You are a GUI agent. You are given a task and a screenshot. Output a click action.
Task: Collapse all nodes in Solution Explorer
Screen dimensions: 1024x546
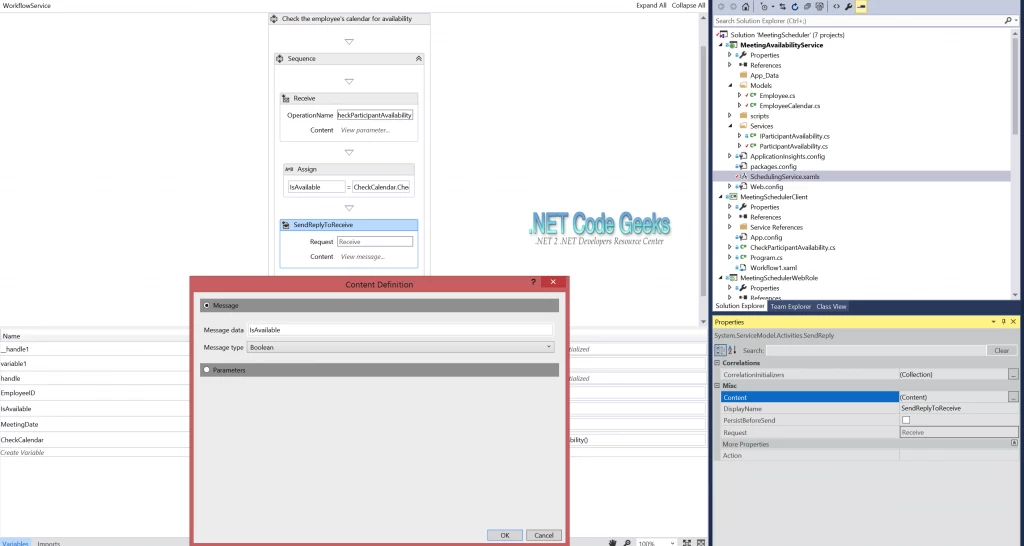(807, 7)
